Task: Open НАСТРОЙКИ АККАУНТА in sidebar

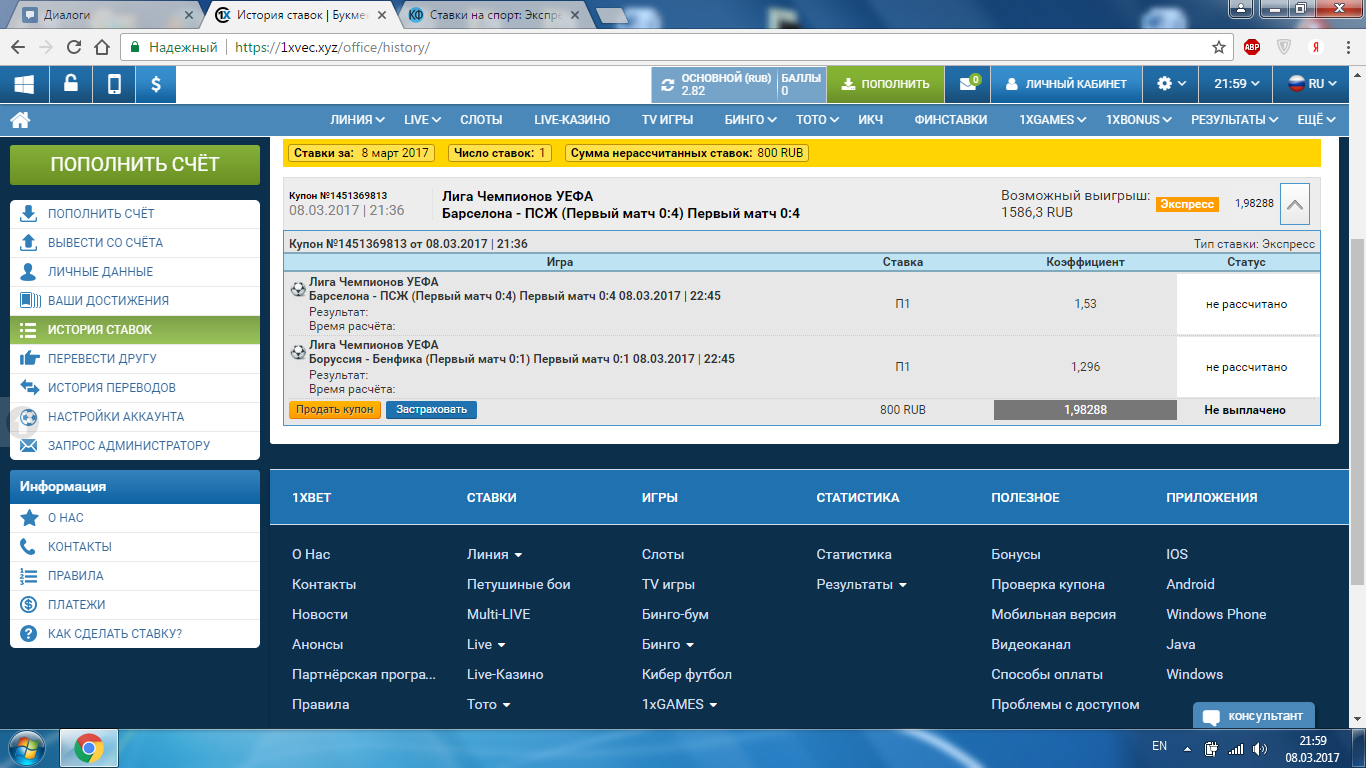Action: click(x=135, y=416)
